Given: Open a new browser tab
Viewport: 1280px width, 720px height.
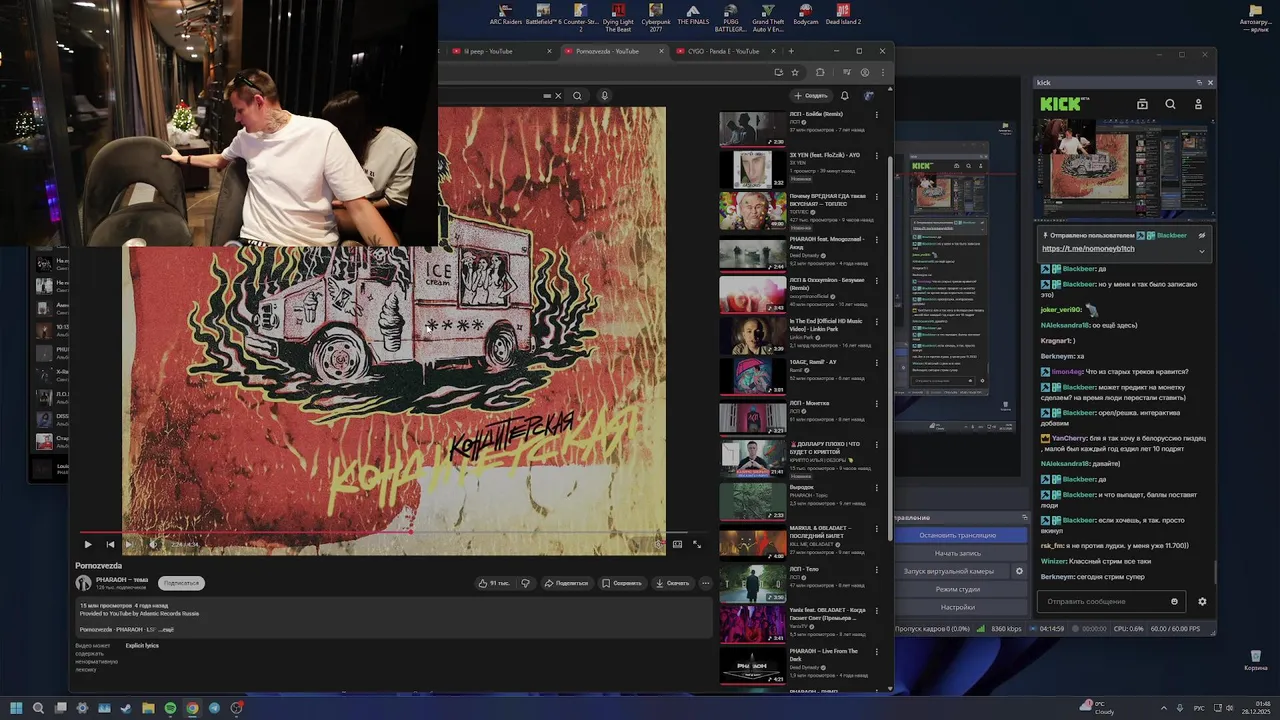Looking at the screenshot, I should pyautogui.click(x=791, y=51).
